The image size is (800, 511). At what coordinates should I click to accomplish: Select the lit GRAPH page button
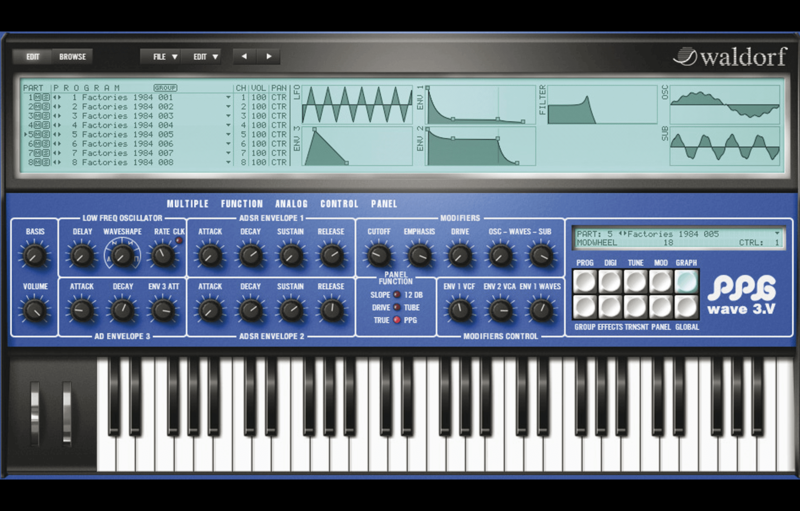click(x=686, y=281)
